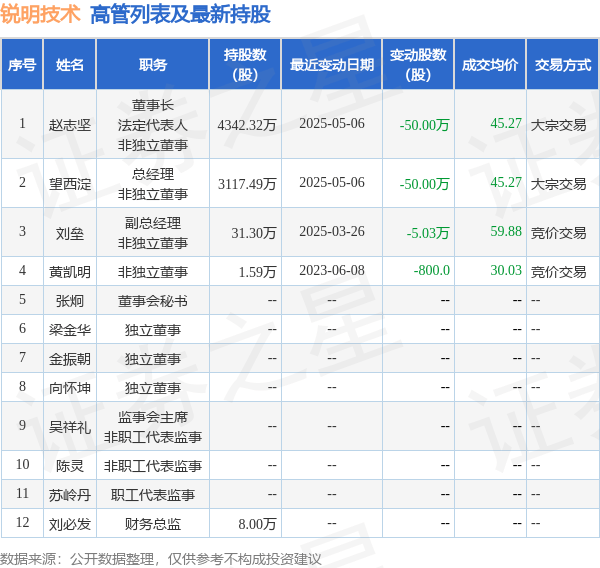600x568 pixels.
Task: Click change value -5.03万
Action: pos(428,233)
